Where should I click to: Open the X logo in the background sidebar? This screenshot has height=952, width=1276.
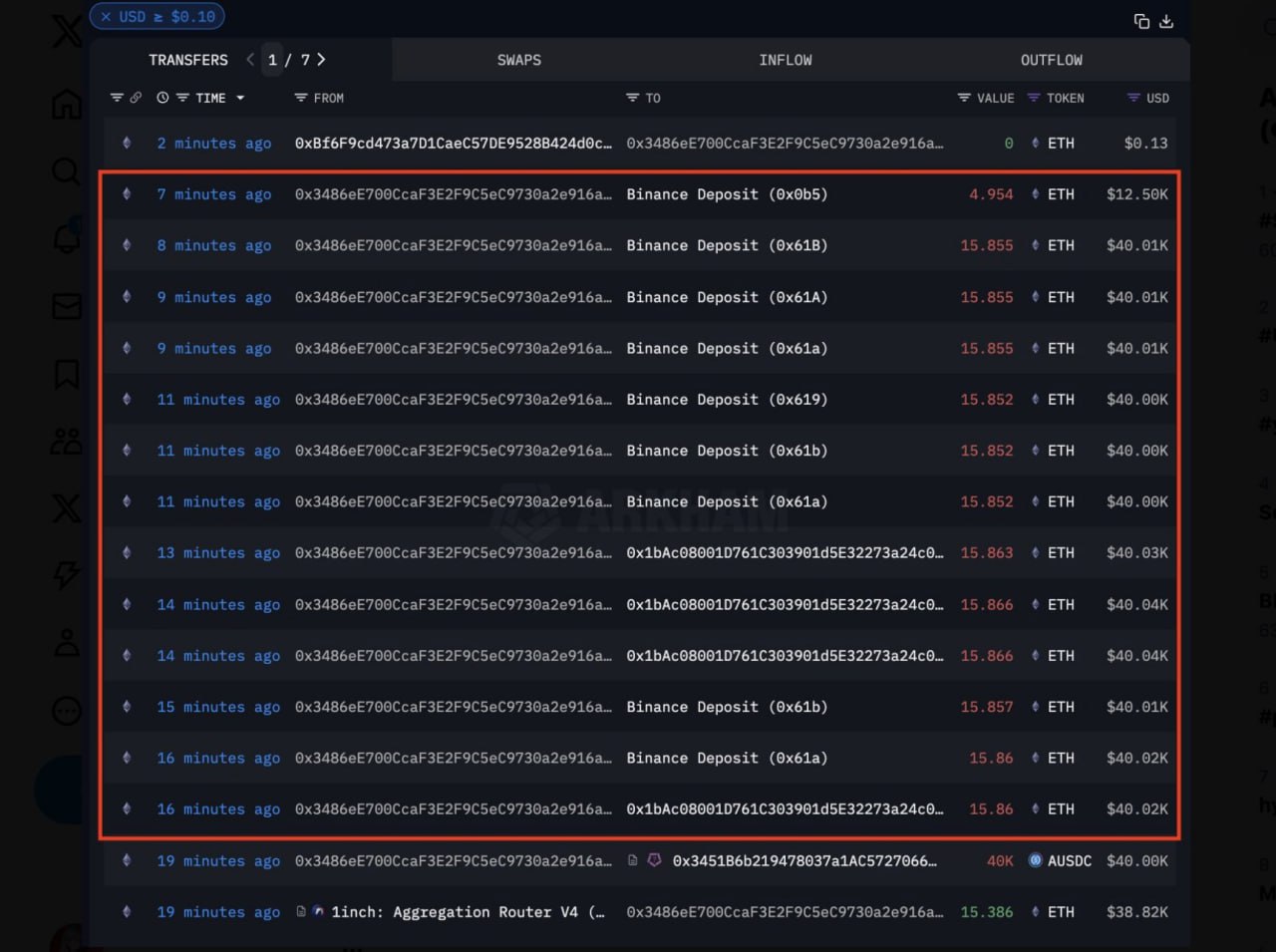point(67,30)
